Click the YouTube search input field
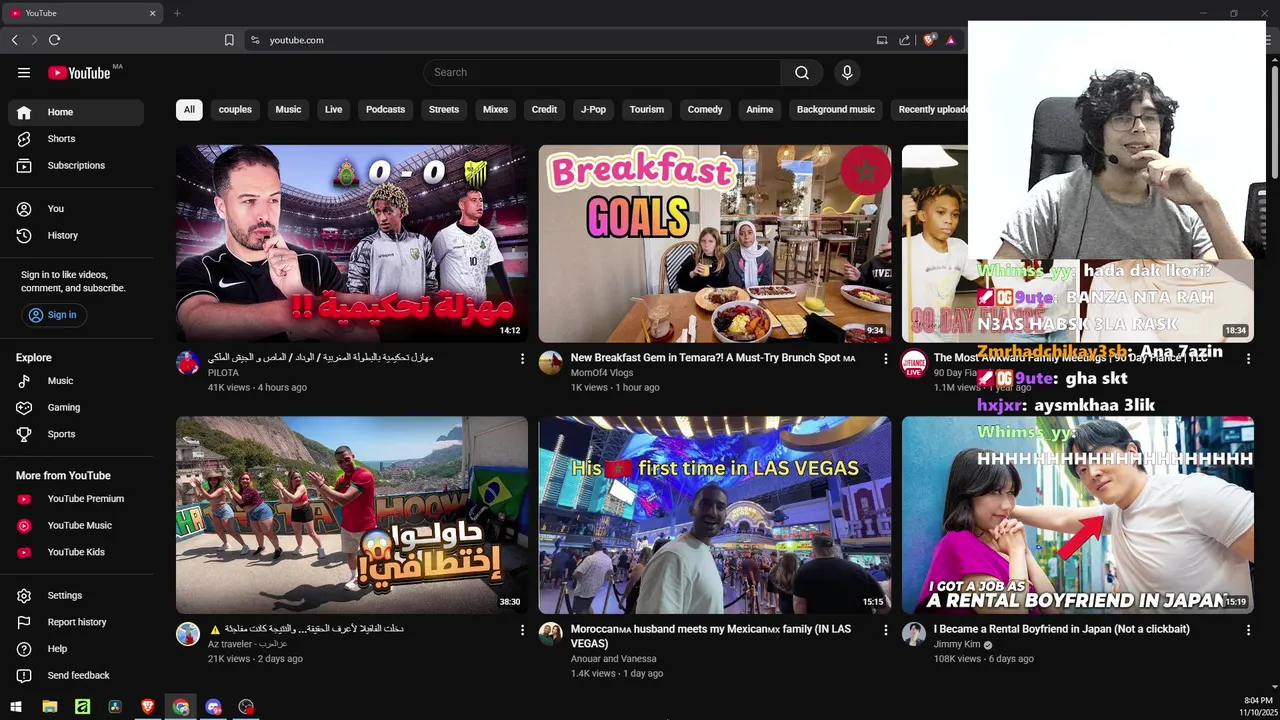Screen dimensions: 1280x720 602,72
